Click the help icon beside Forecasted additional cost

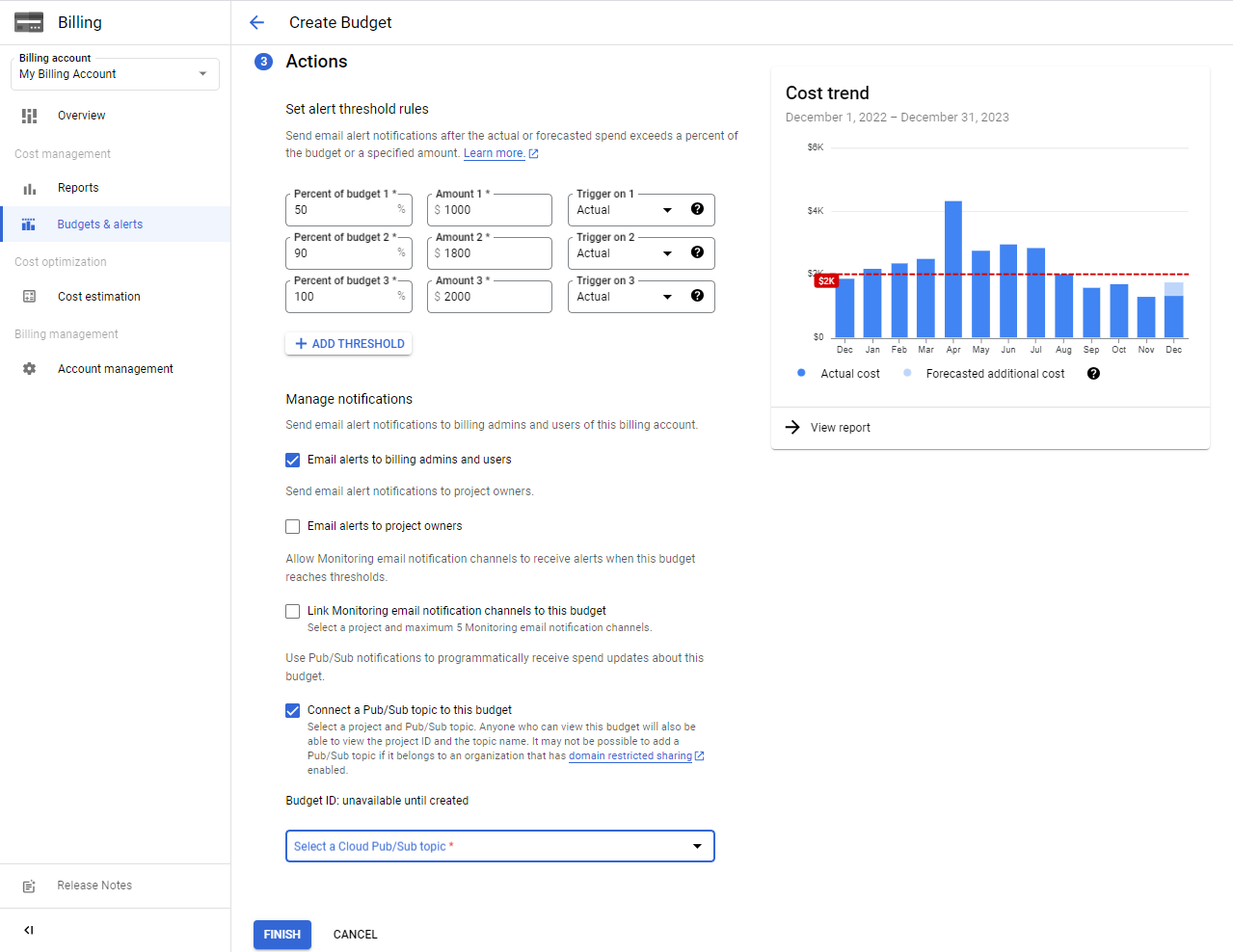click(1093, 374)
